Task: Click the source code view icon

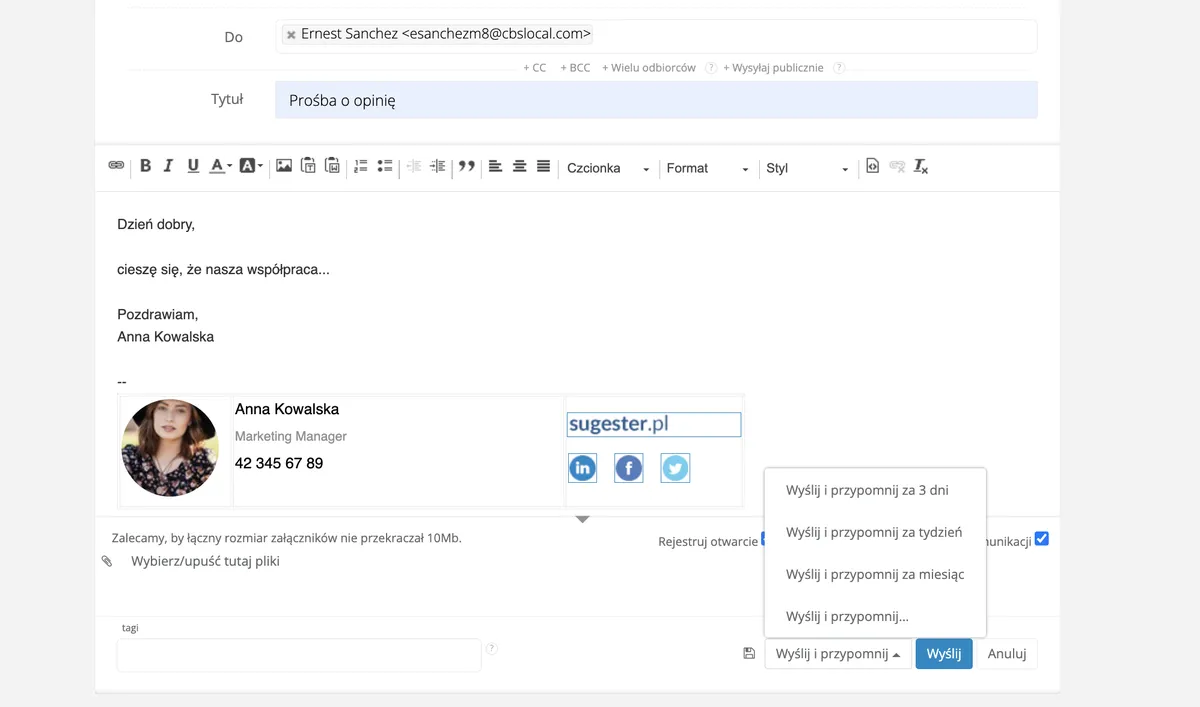Action: 873,166
